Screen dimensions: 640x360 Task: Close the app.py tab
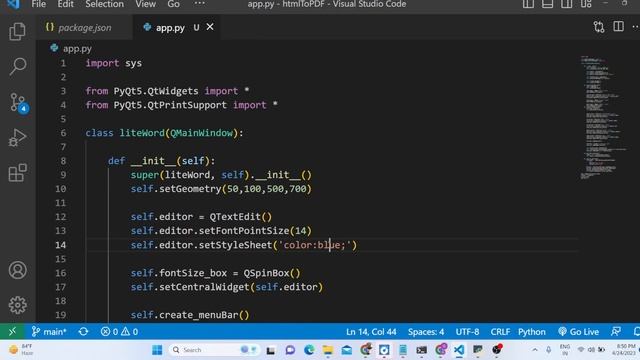coord(210,27)
